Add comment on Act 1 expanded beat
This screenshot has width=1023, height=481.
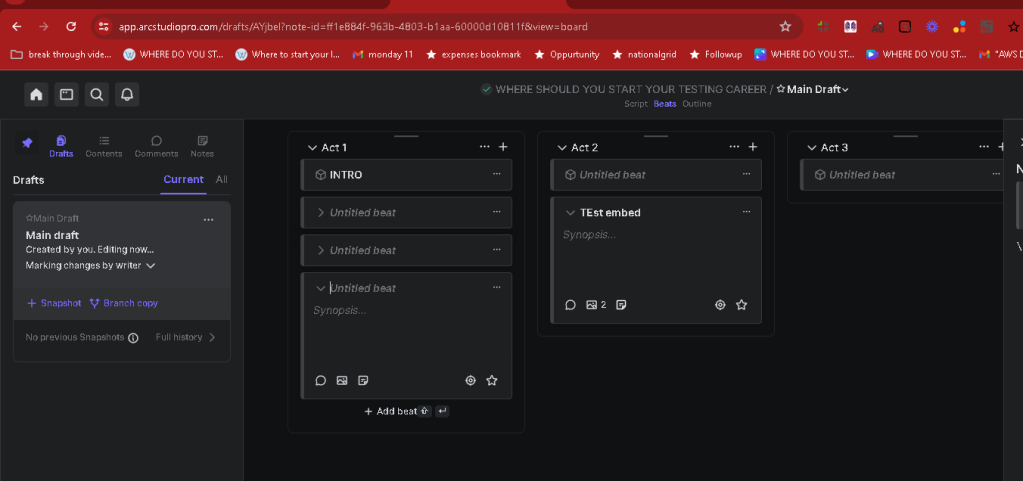click(x=320, y=380)
